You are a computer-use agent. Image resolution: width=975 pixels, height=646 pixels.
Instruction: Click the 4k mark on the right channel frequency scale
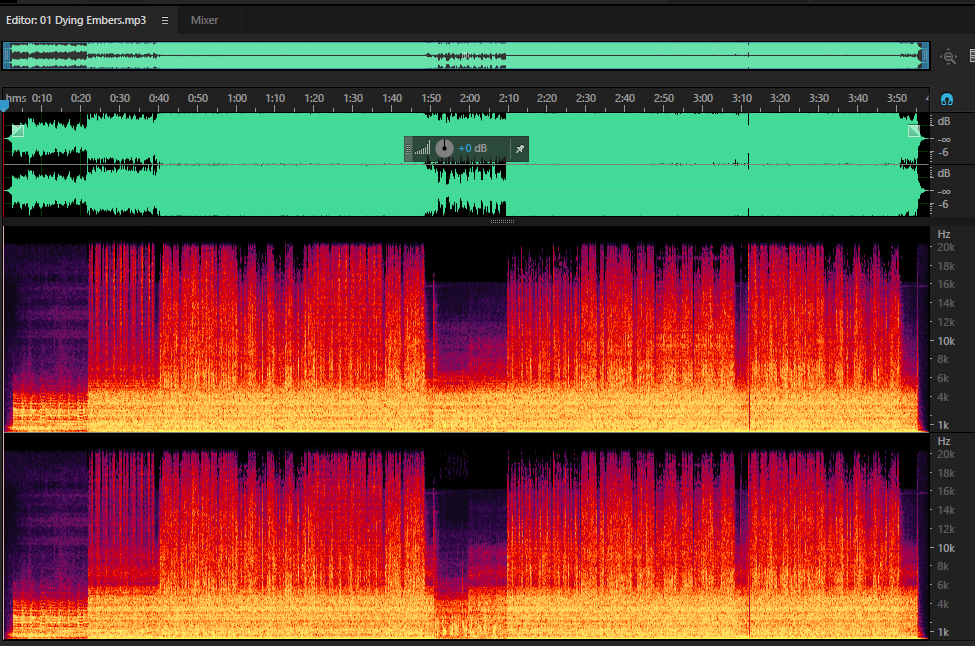pos(943,604)
